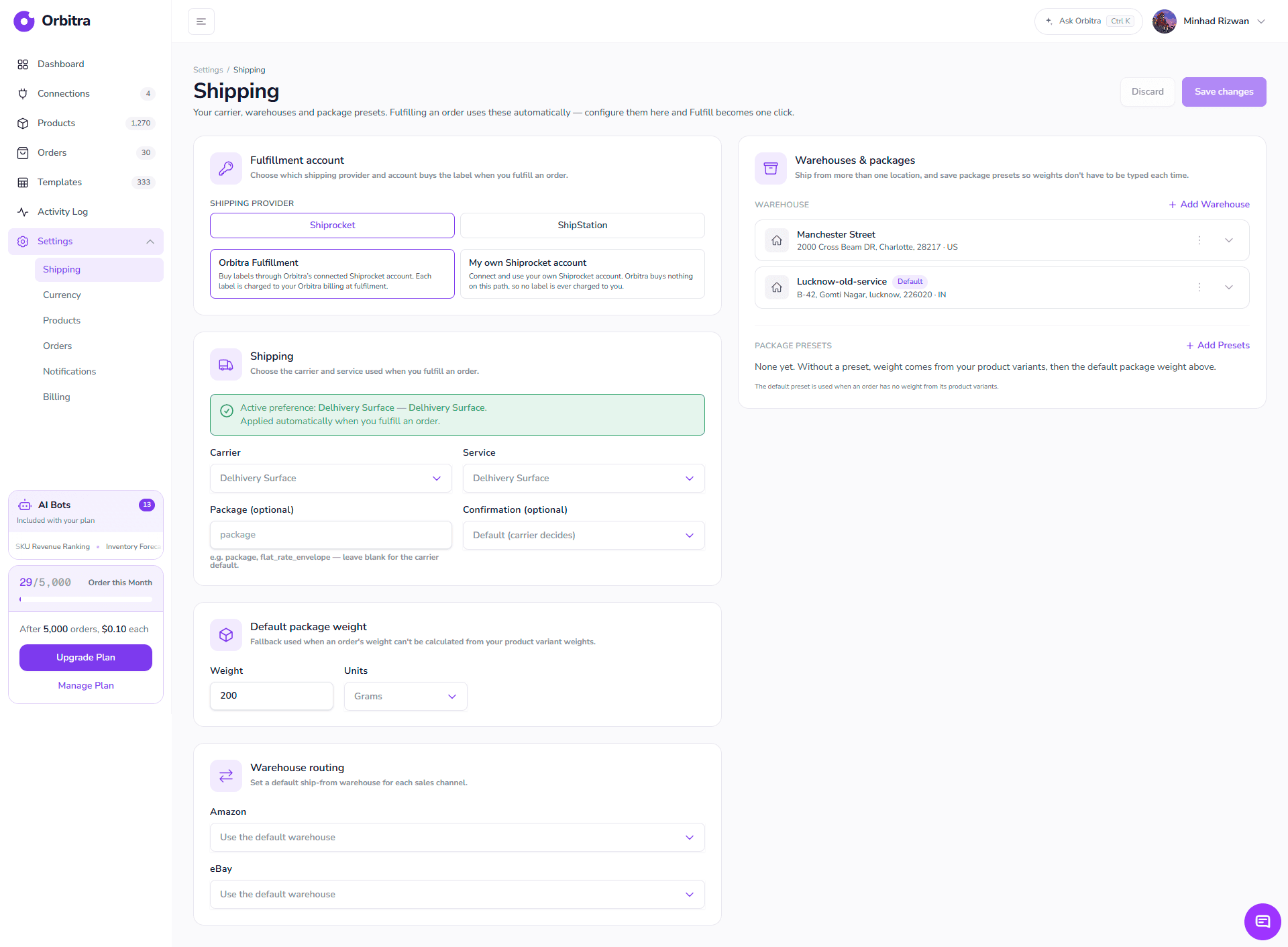Click the Warehouses & packages archive icon
The image size is (1288, 947).
point(771,168)
